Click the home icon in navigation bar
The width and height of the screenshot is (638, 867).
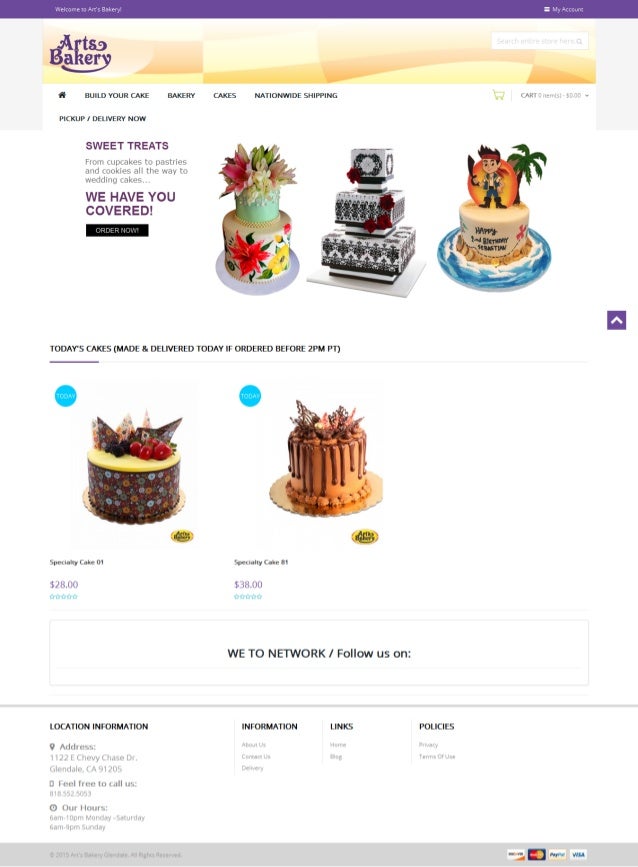(x=62, y=95)
